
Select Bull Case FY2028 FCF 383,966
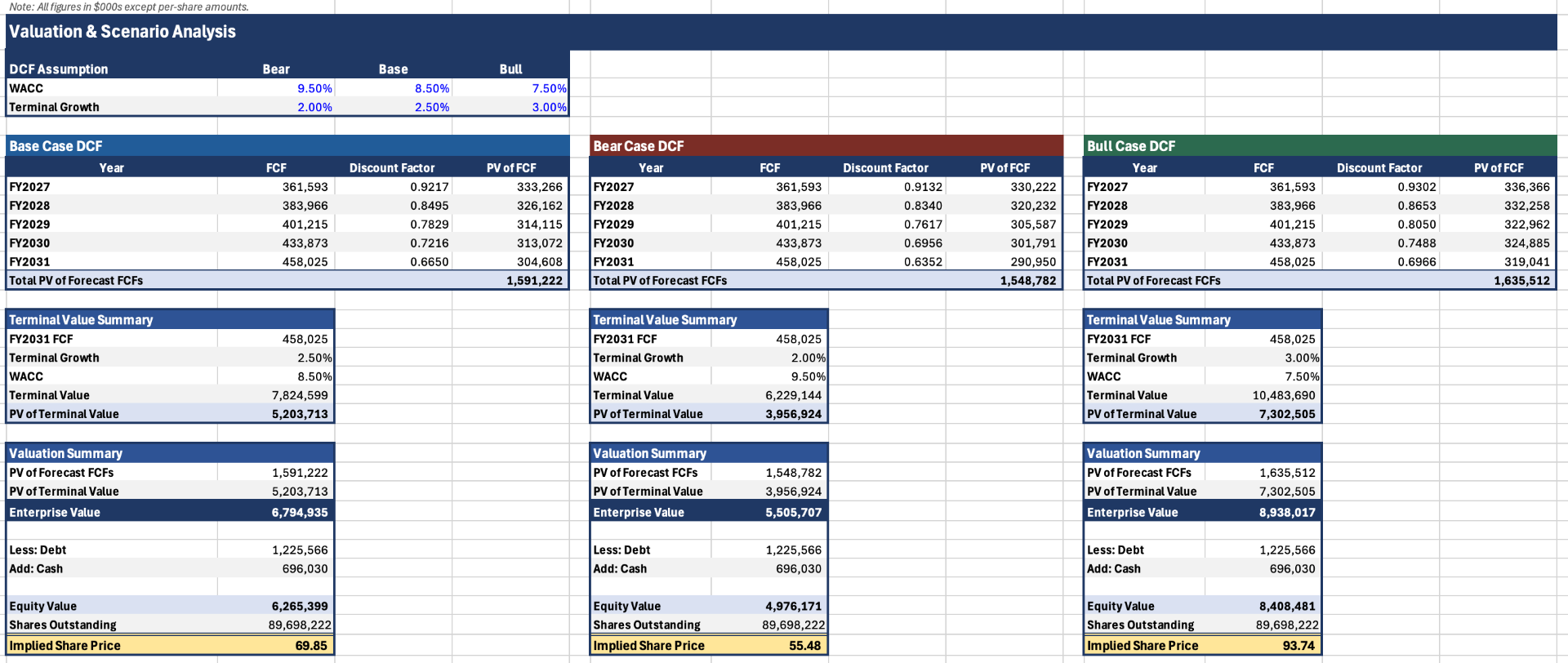[1293, 206]
